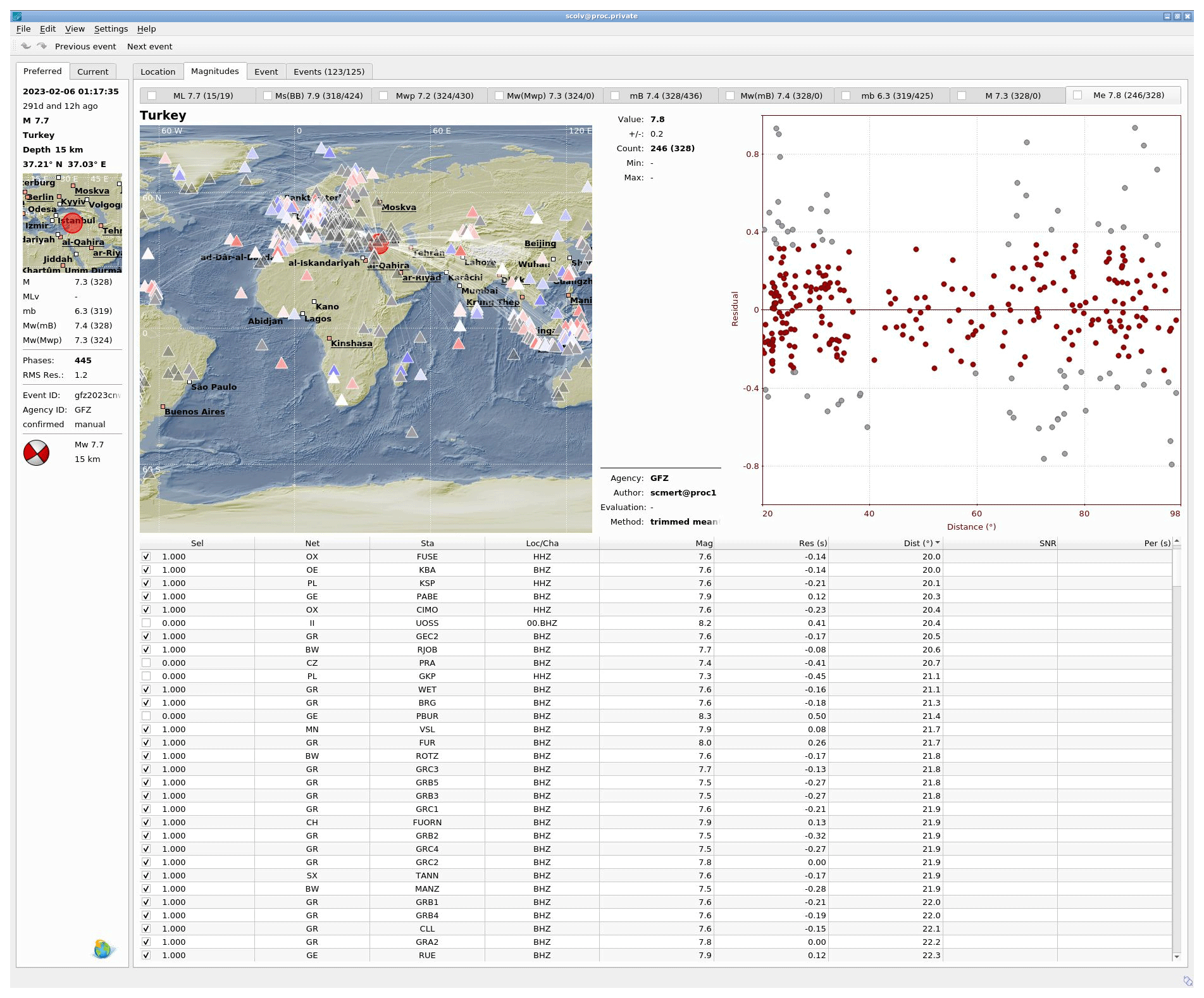The height and width of the screenshot is (998, 1204).
Task: Click the application icon in the title bar
Action: pyautogui.click(x=17, y=16)
